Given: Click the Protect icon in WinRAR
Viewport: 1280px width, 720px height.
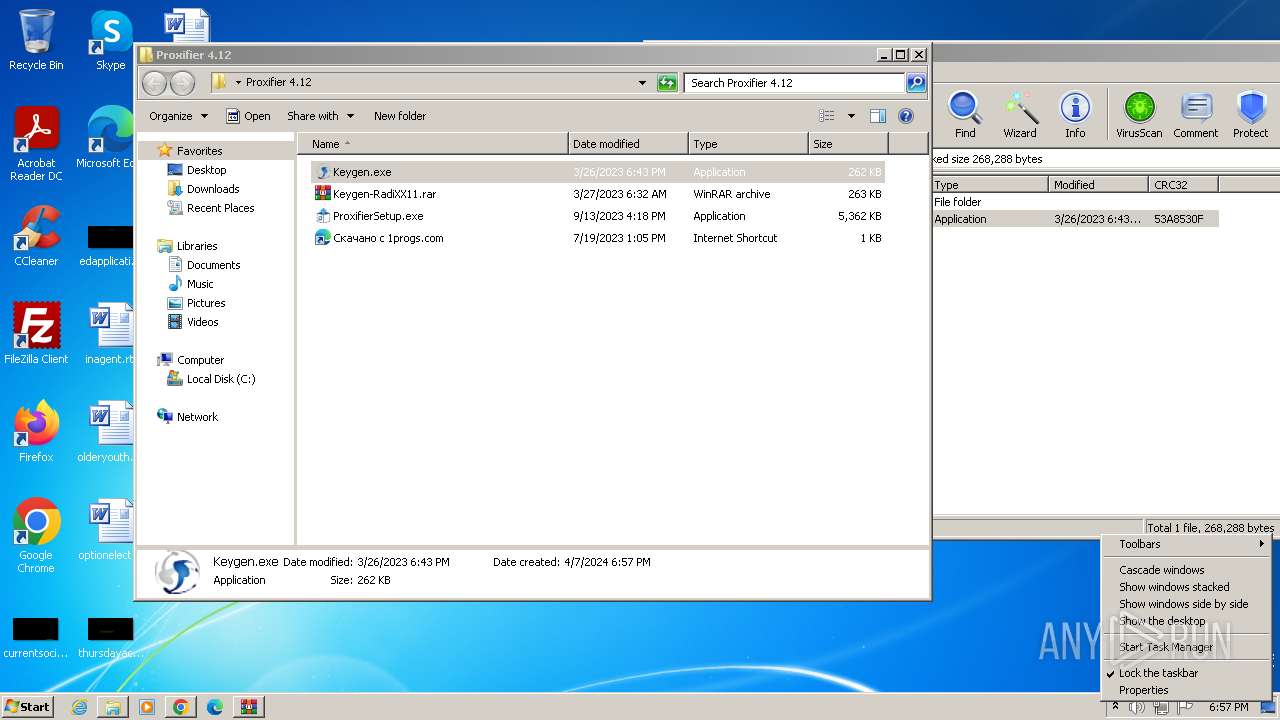Looking at the screenshot, I should click(1250, 114).
